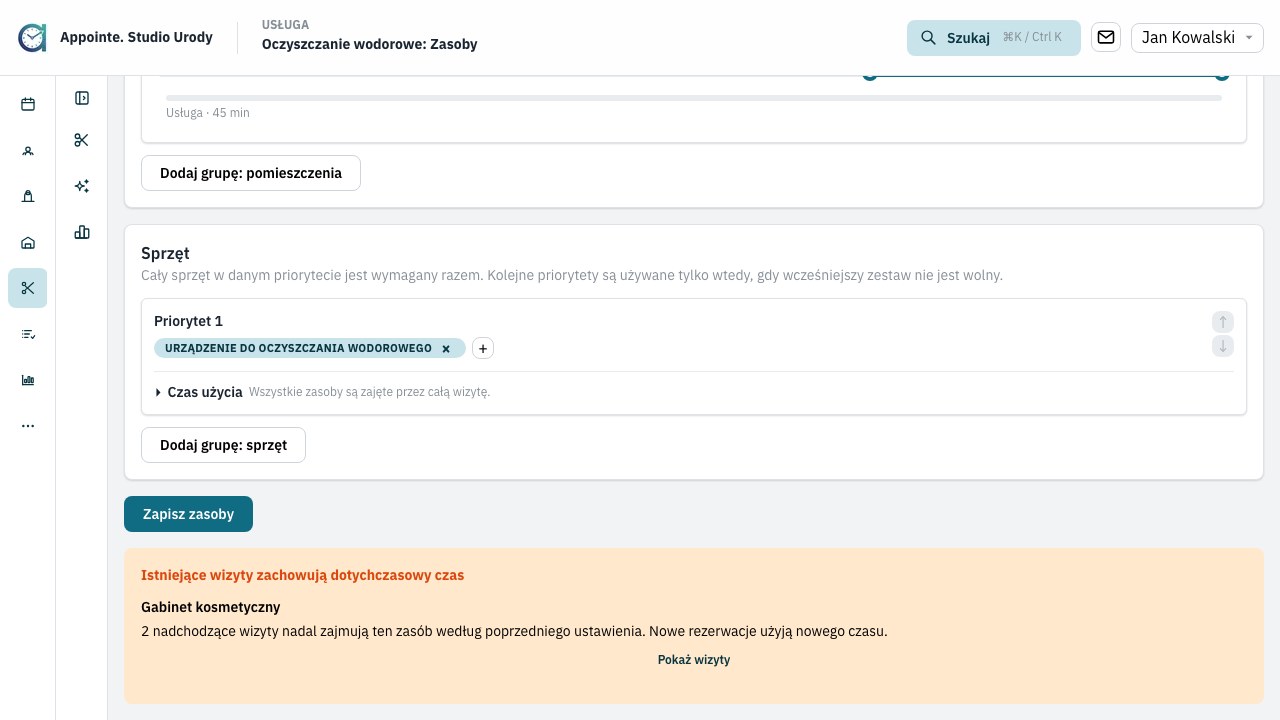The image size is (1280, 720).
Task: Click the Pokaż wizyty link
Action: 694,660
